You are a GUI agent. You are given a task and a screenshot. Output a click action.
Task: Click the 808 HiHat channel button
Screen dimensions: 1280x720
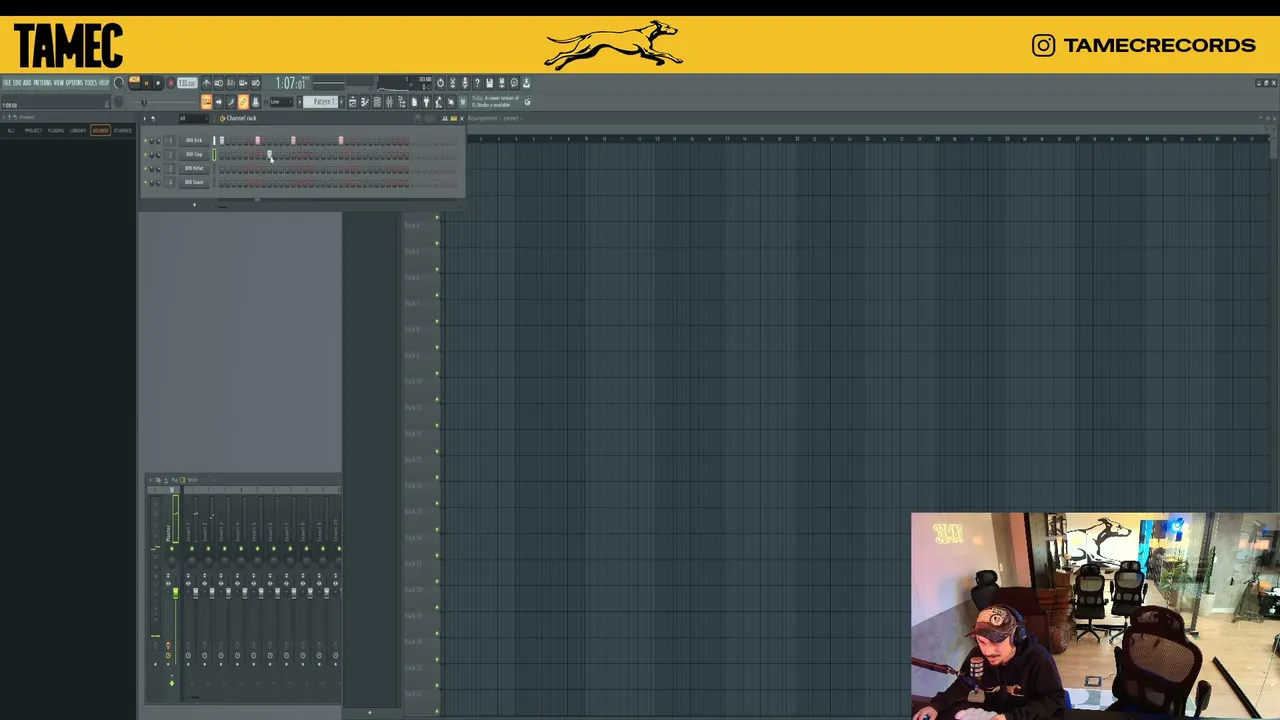coord(194,168)
